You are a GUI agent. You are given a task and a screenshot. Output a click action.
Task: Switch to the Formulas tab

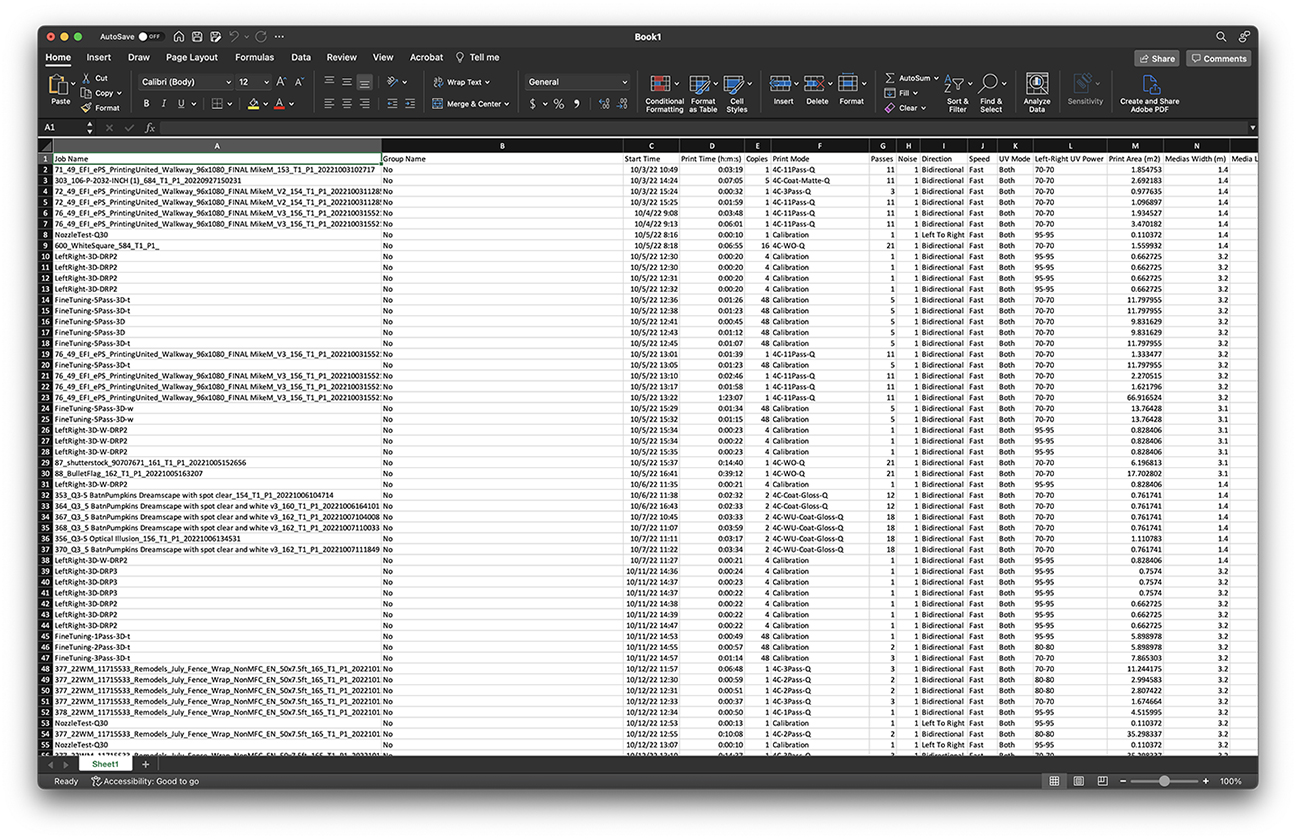click(x=254, y=58)
